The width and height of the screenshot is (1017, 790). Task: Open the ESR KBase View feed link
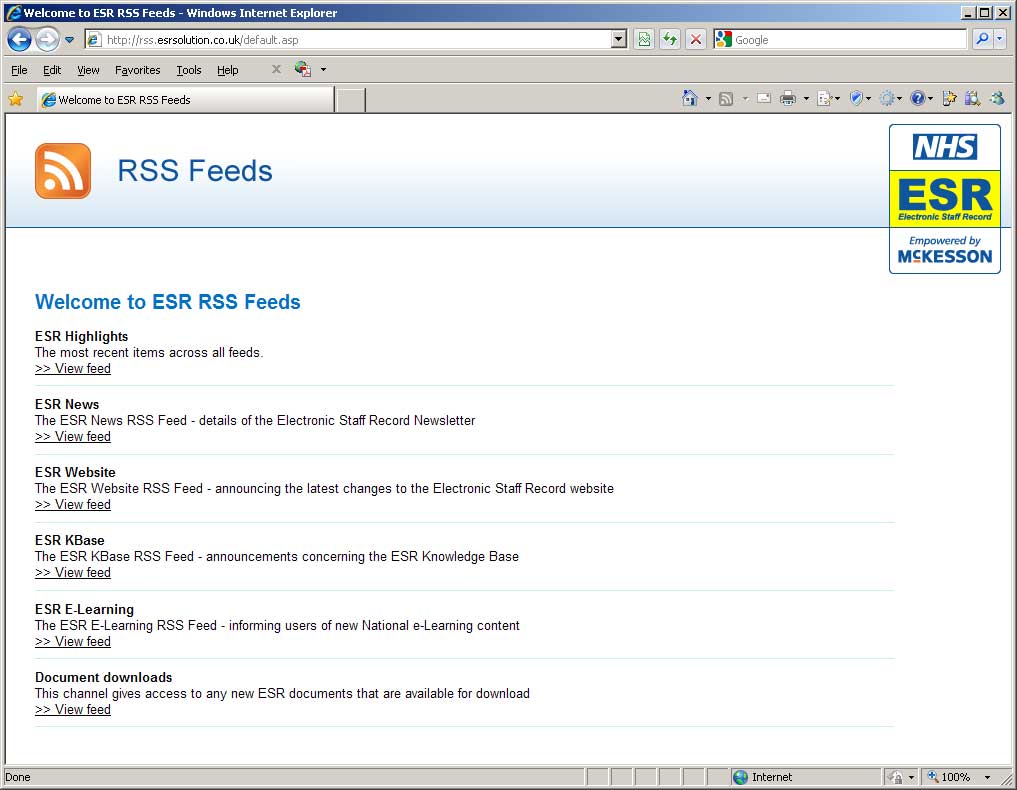73,573
